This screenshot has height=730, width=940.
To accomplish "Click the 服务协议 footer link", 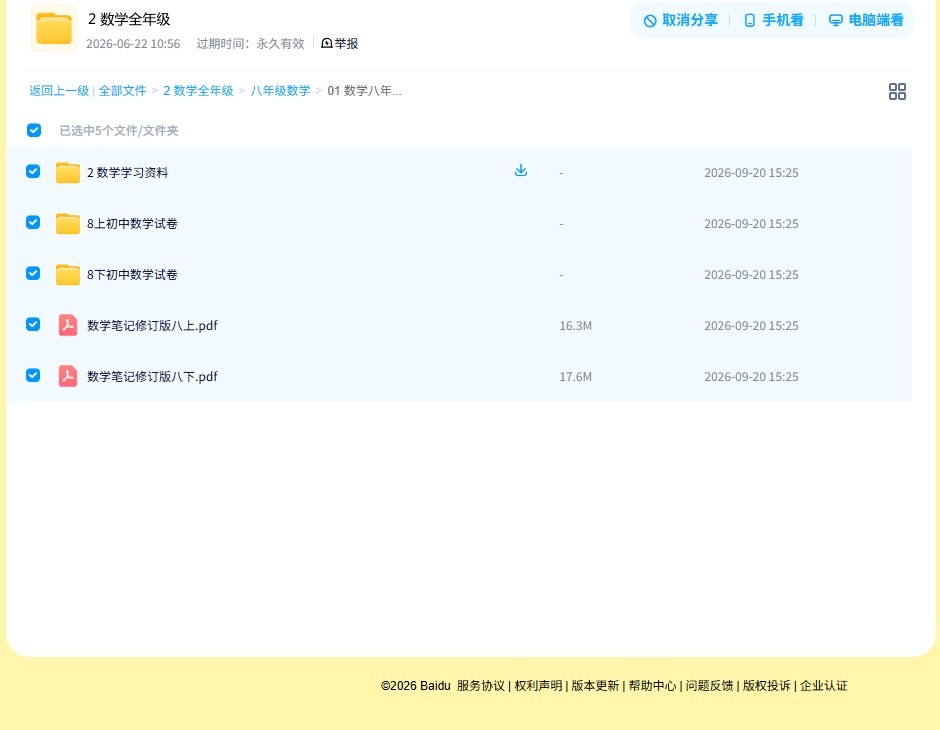I will click(481, 686).
